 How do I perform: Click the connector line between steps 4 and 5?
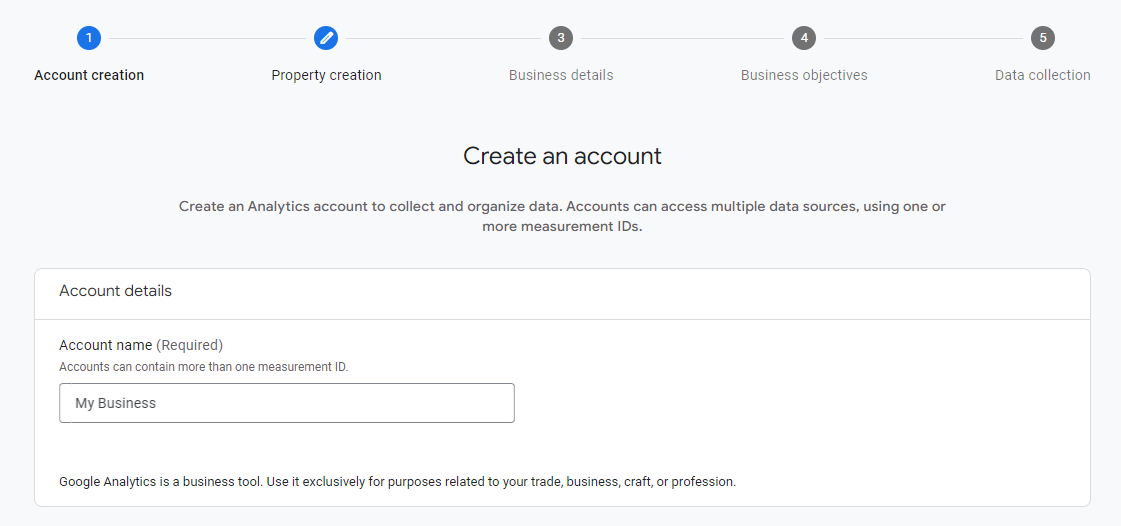pos(924,38)
